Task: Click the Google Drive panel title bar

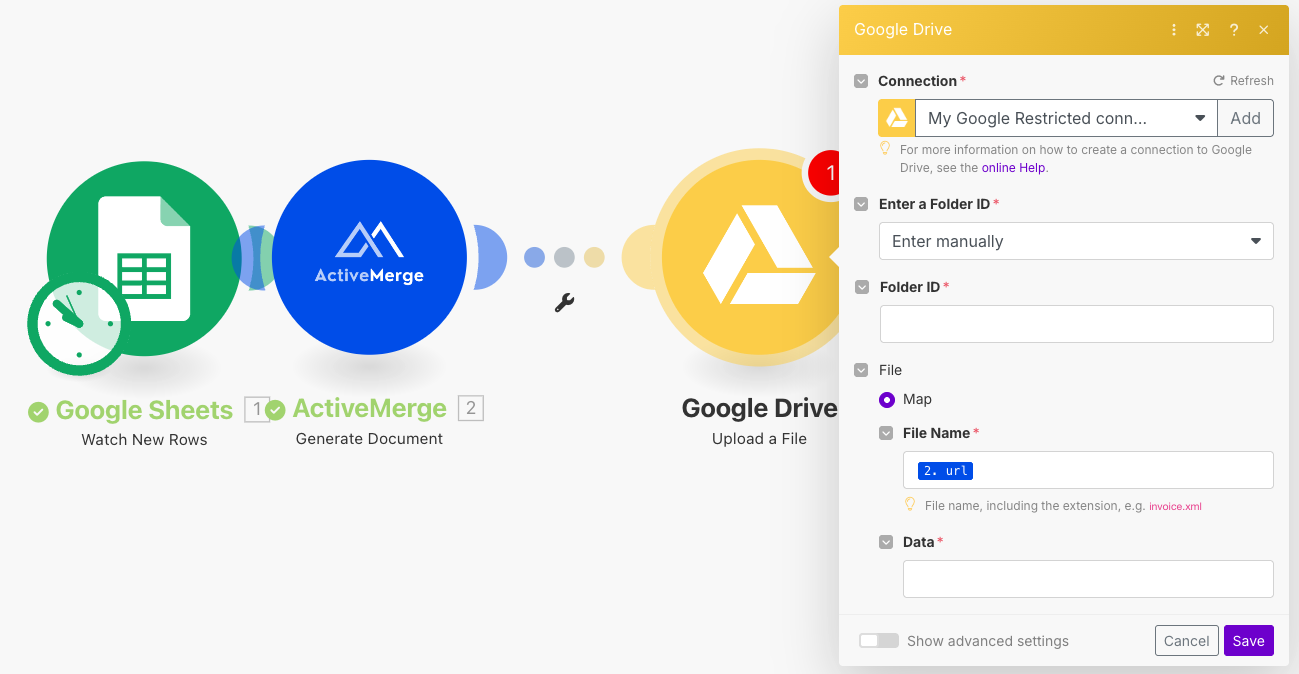Action: coord(1000,29)
